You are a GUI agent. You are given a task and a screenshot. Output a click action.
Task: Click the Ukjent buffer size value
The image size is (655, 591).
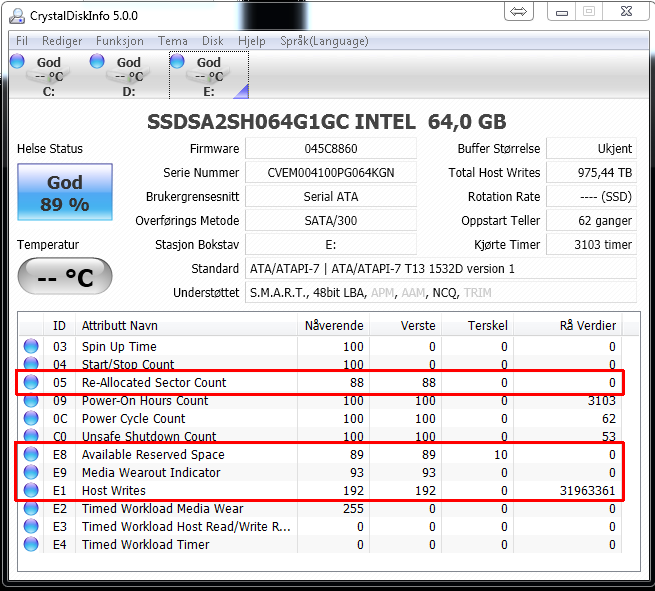[592, 149]
